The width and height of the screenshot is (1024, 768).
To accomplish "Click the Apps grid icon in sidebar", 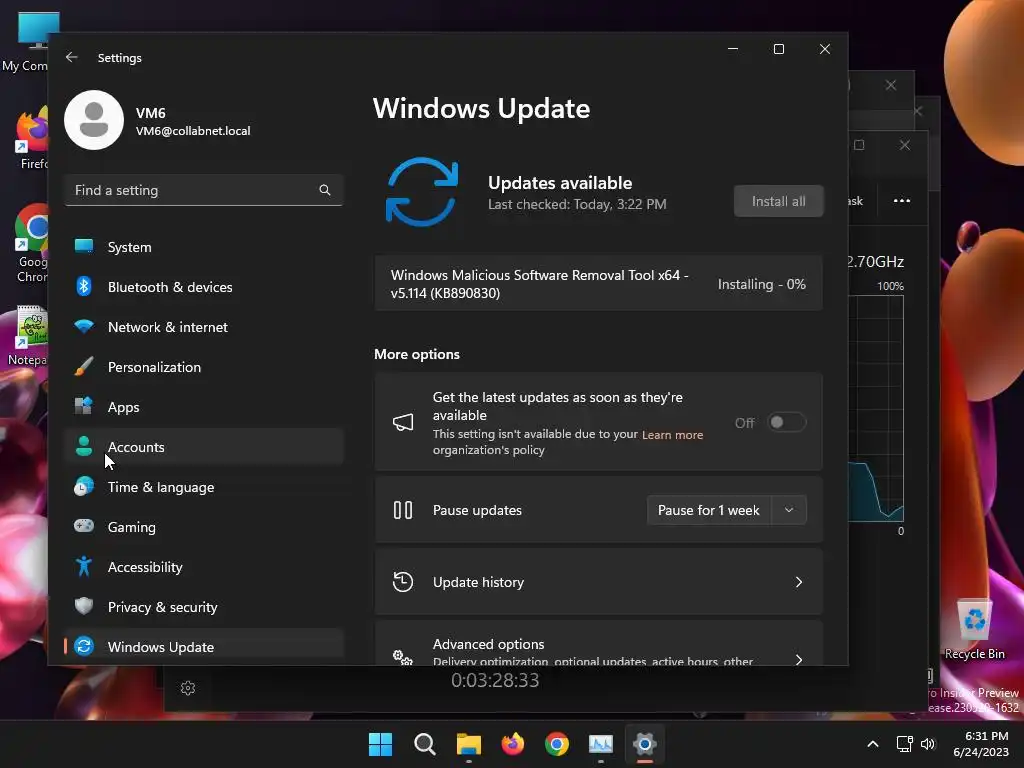I will [84, 406].
